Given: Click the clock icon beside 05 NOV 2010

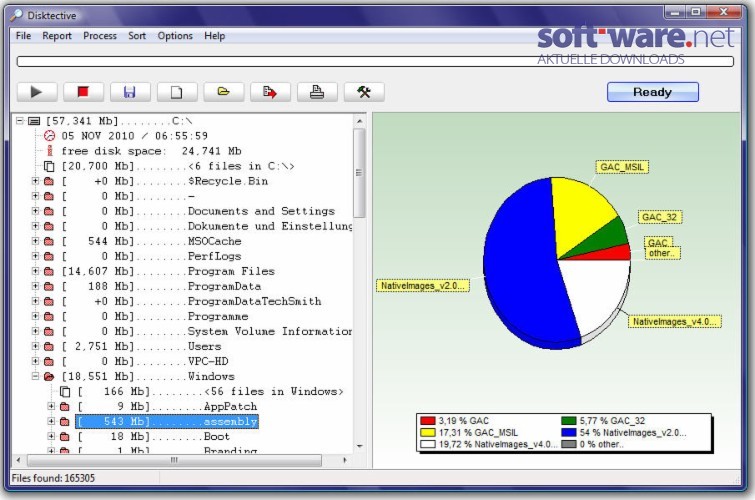Looking at the screenshot, I should 49,136.
